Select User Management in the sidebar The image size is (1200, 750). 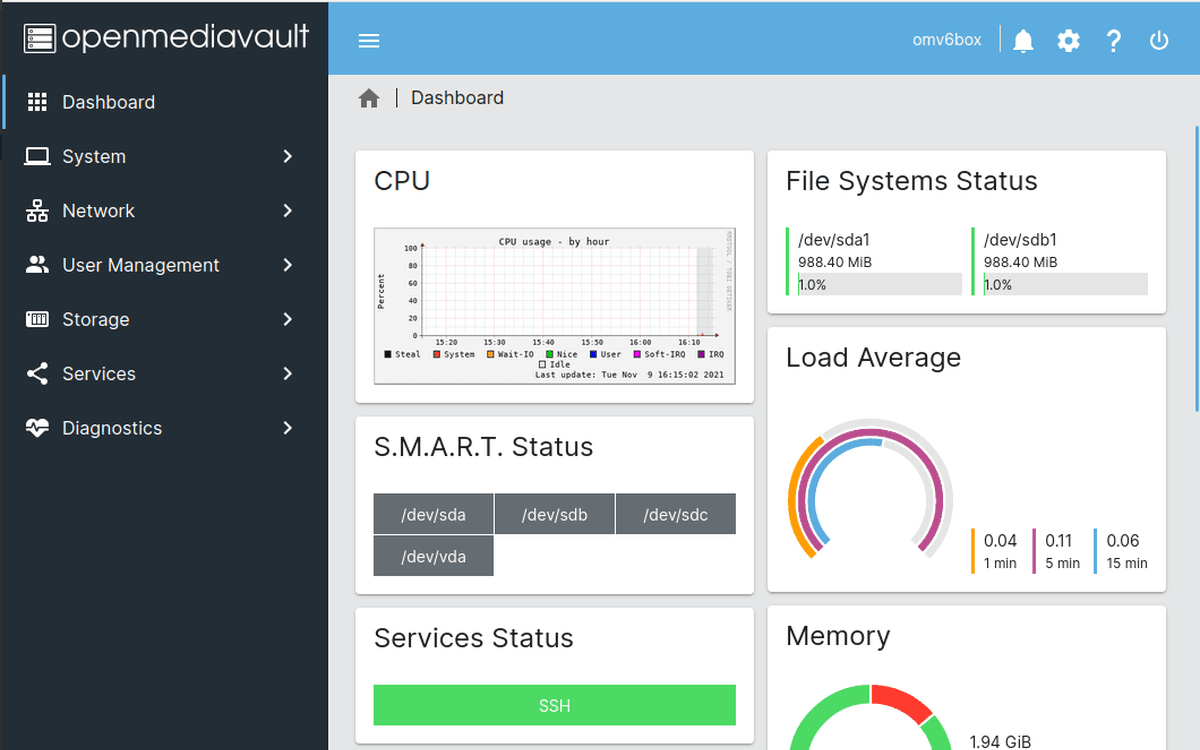pos(164,265)
